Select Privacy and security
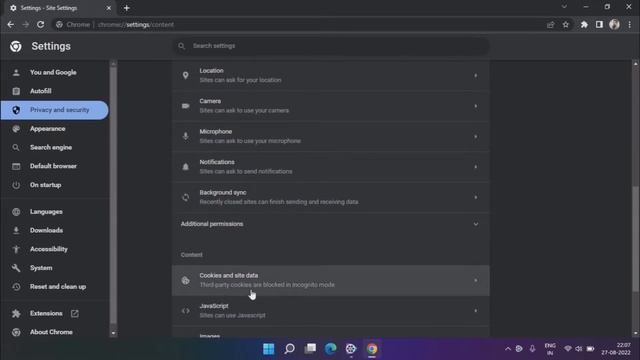The height and width of the screenshot is (360, 640). pos(55,110)
